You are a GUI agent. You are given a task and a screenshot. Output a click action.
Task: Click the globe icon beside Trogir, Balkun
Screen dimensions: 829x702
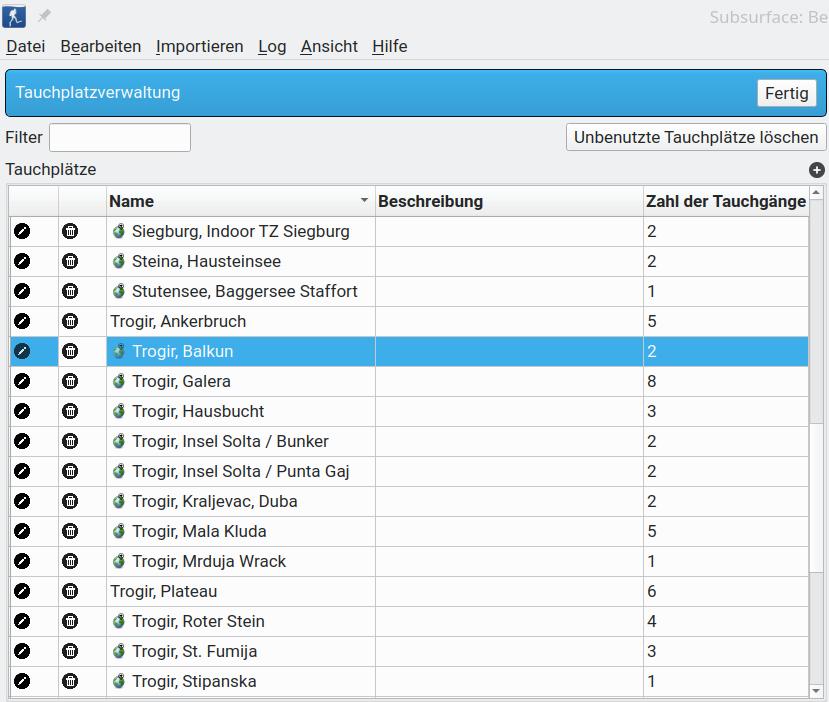(x=120, y=351)
